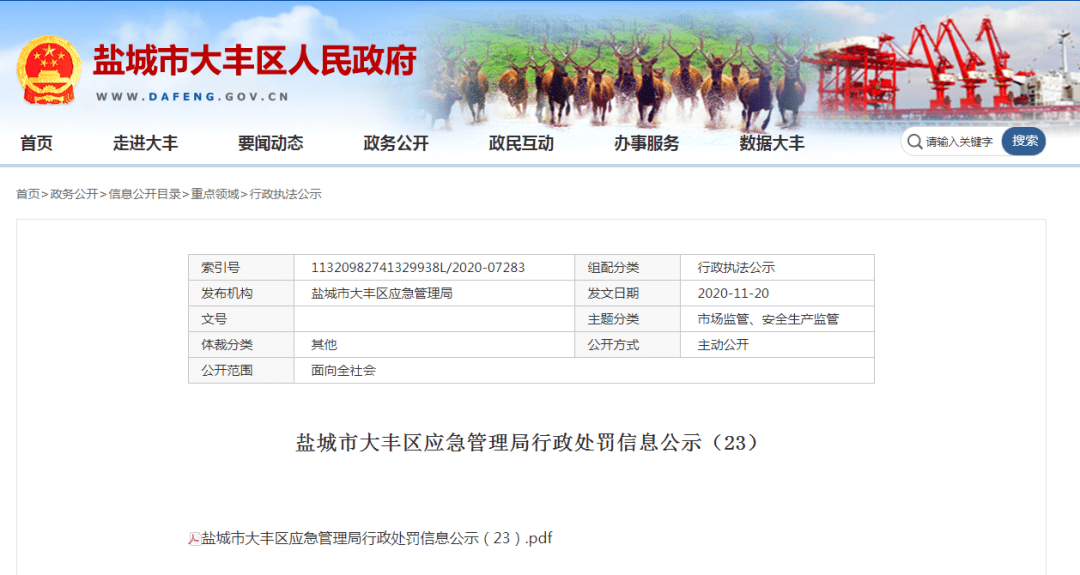Viewport: 1080px width, 575px height.
Task: Open the 数据大丰 menu item
Action: point(772,143)
